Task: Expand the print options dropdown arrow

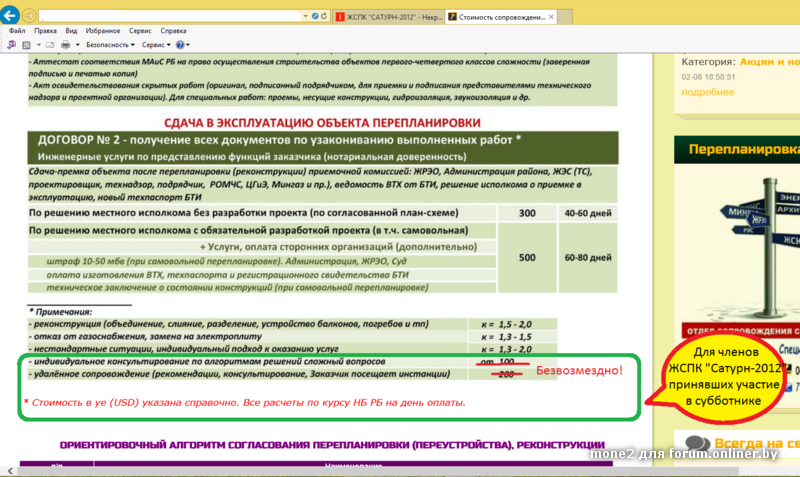Action: coord(78,45)
